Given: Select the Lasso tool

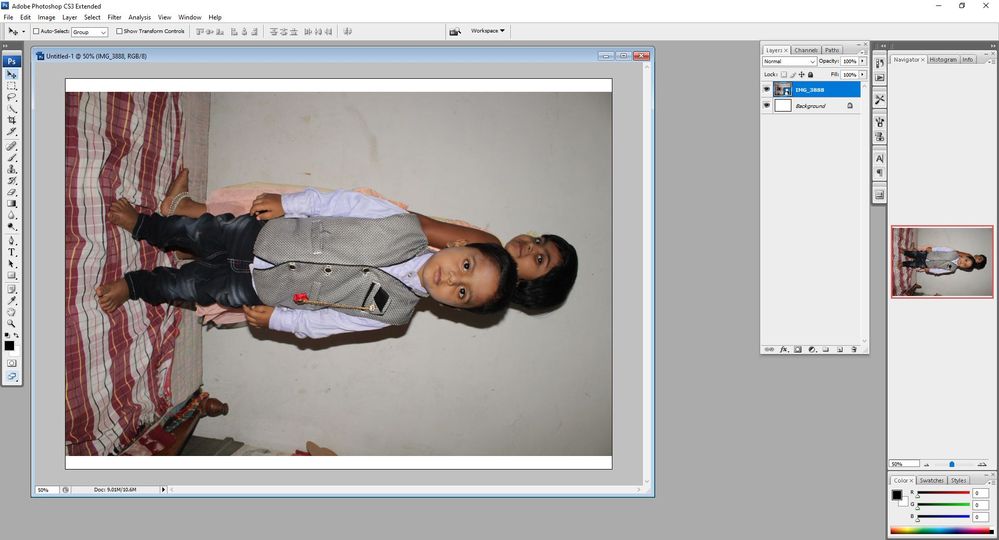Looking at the screenshot, I should point(11,97).
